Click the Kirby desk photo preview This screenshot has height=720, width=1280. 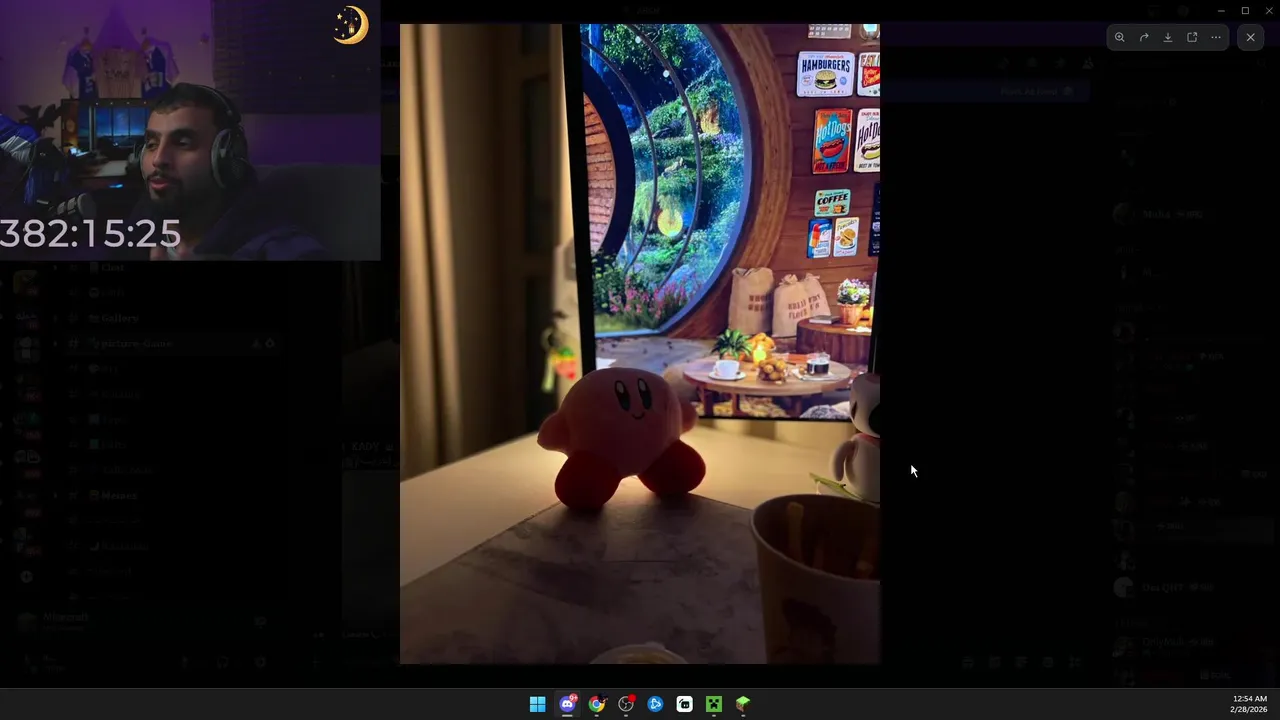point(640,344)
